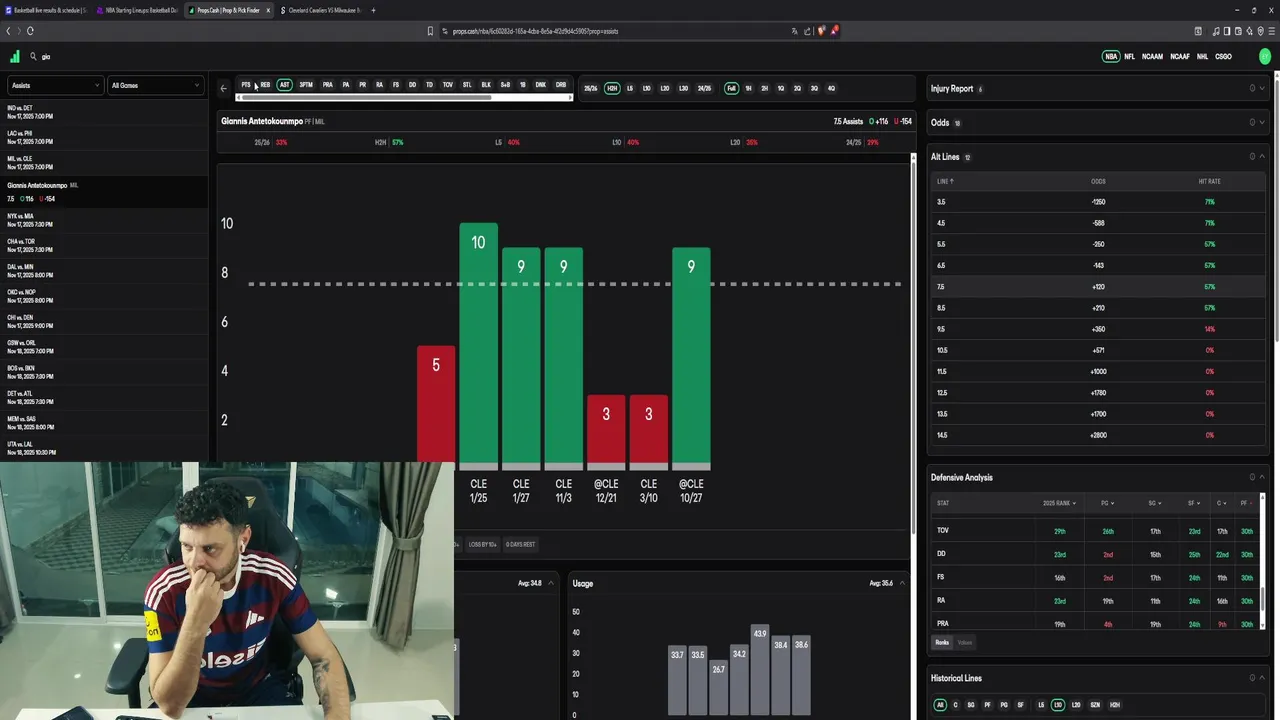Click the 0 DAYS REST filter tag
1280x720 pixels.
520,544
